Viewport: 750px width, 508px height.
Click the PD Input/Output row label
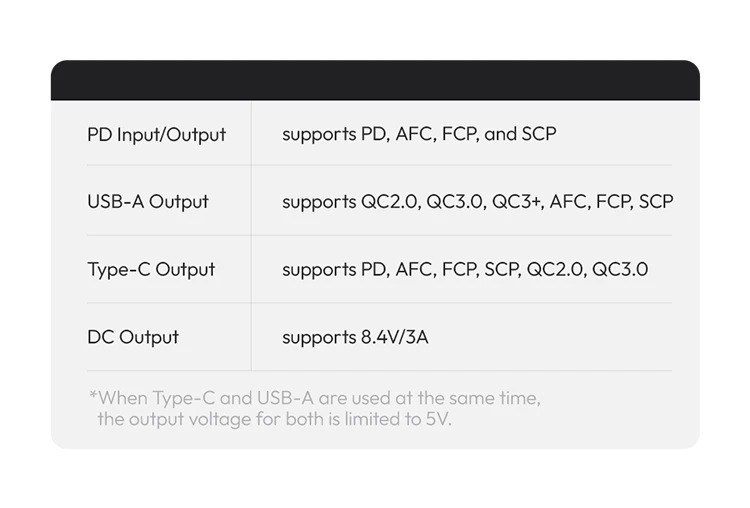(156, 135)
